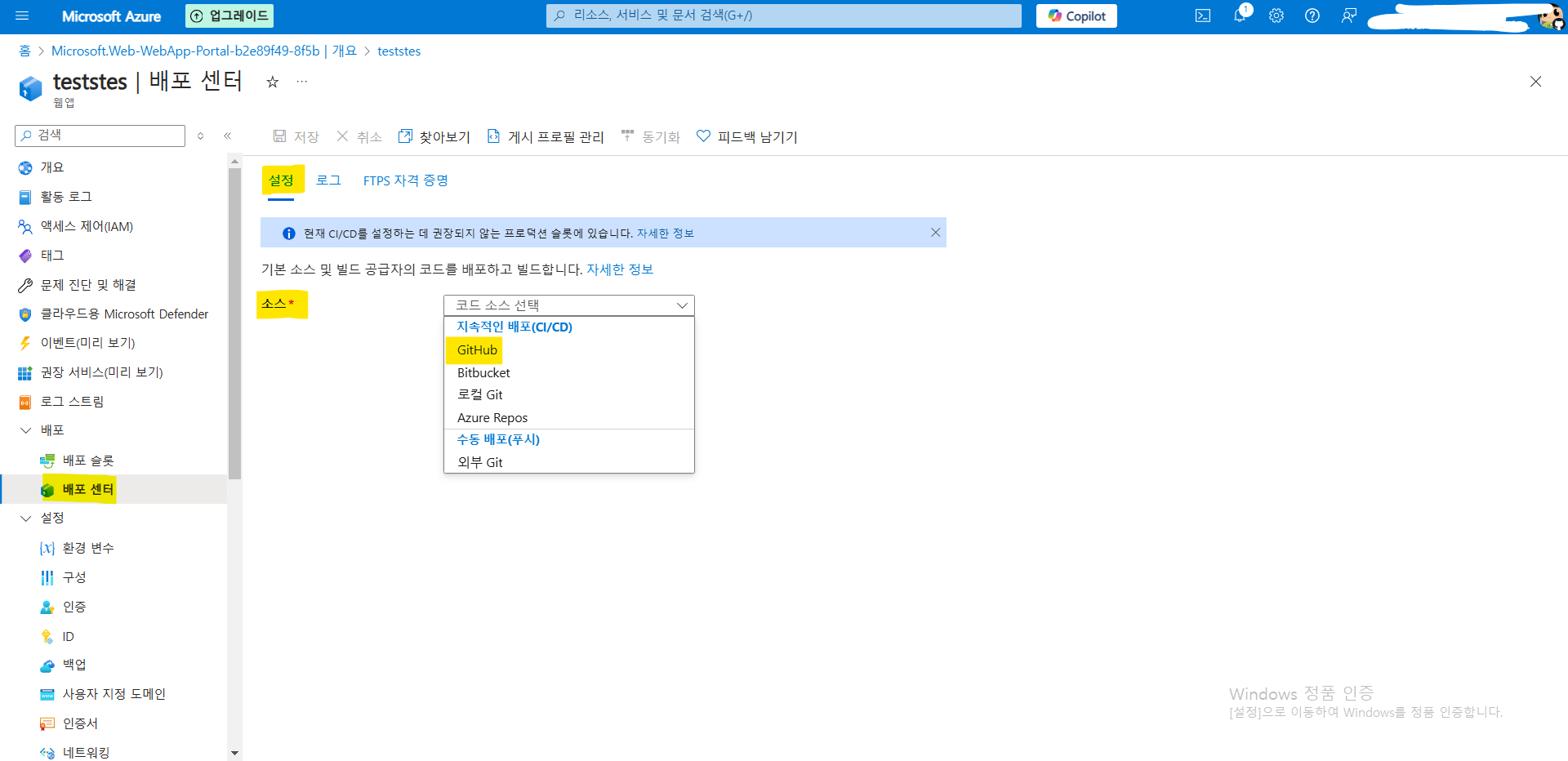Open the help question mark icon
This screenshot has width=1568, height=761.
click(x=1312, y=16)
